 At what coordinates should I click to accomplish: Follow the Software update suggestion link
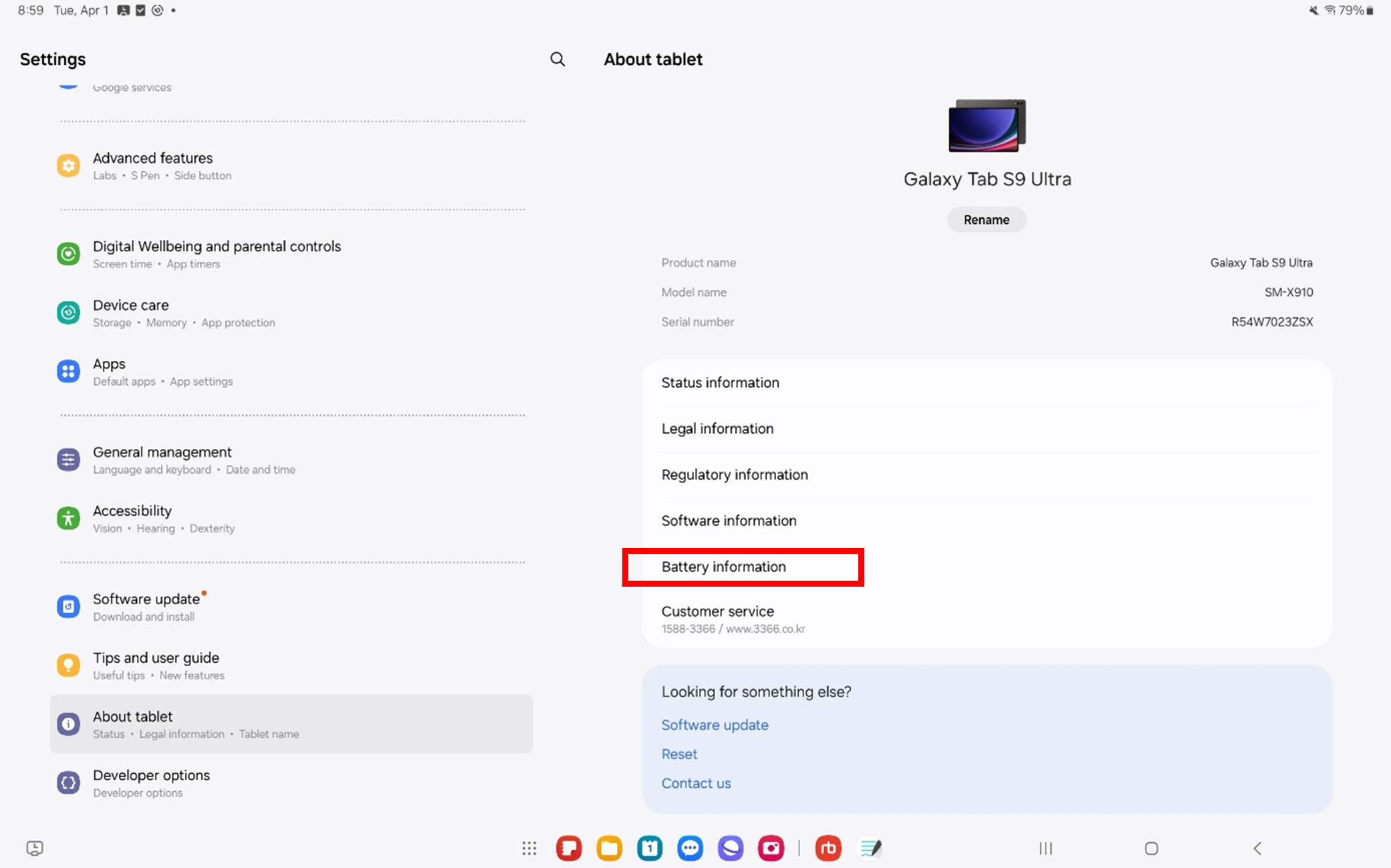point(715,725)
